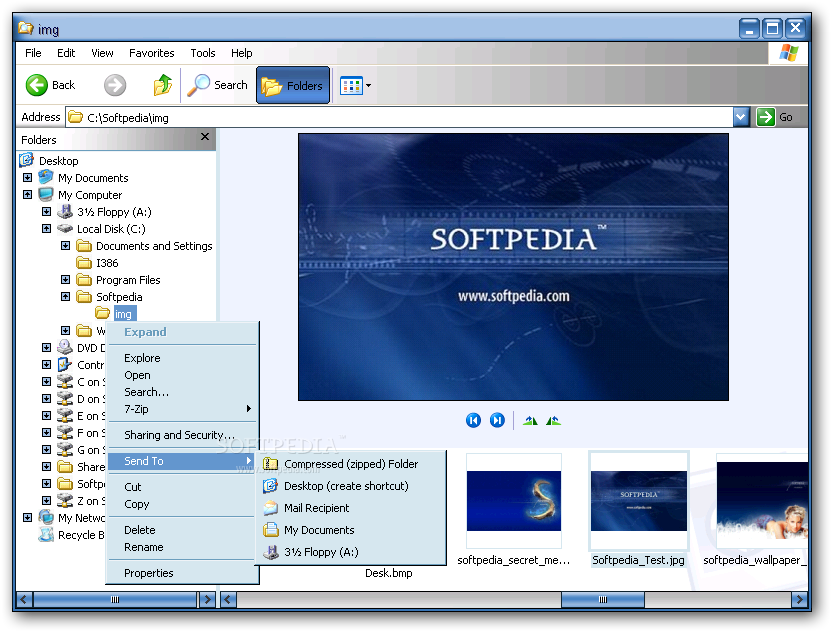Select the I386 folder

point(107,263)
